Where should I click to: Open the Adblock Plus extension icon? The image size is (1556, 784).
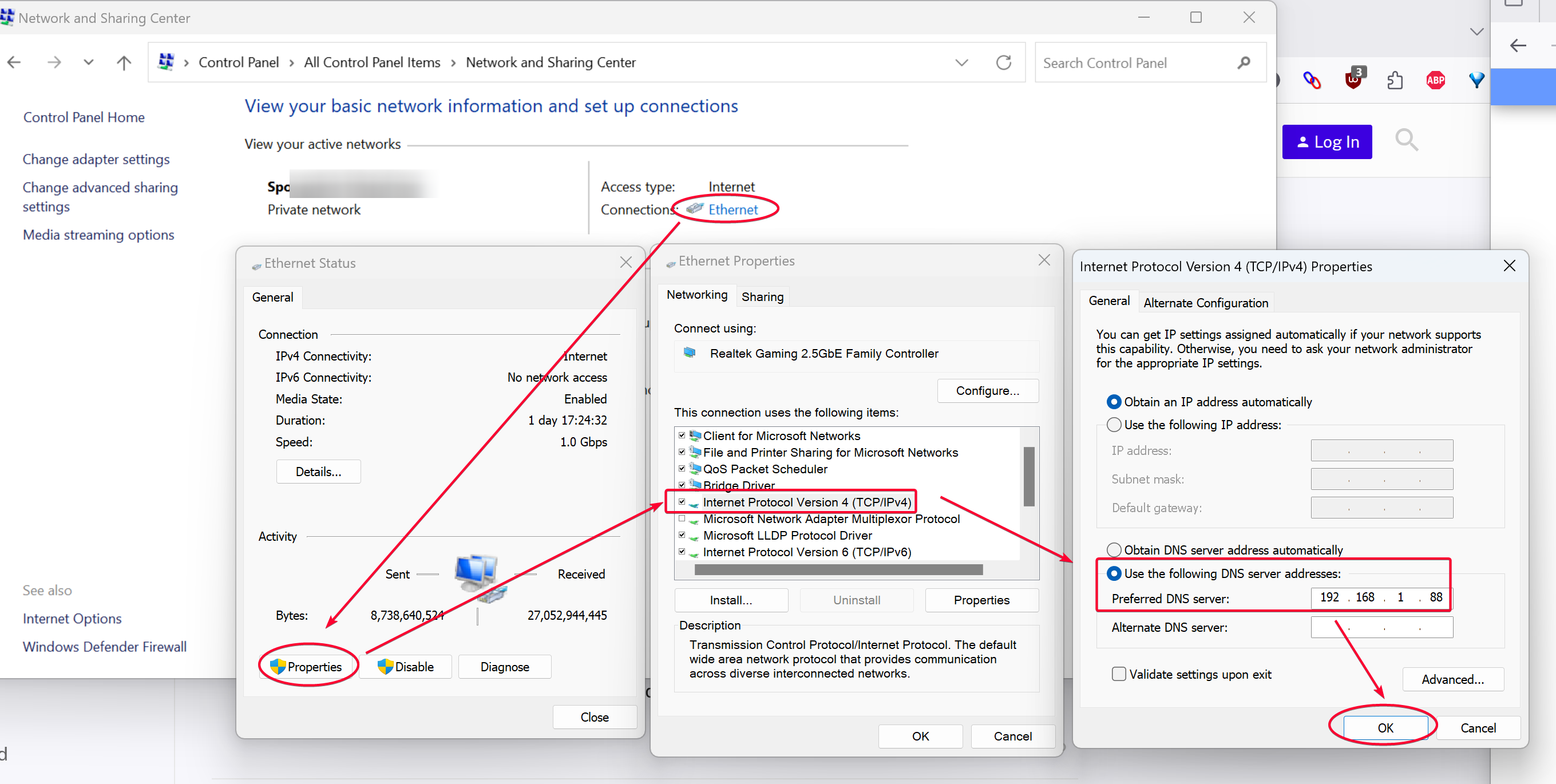pos(1435,80)
